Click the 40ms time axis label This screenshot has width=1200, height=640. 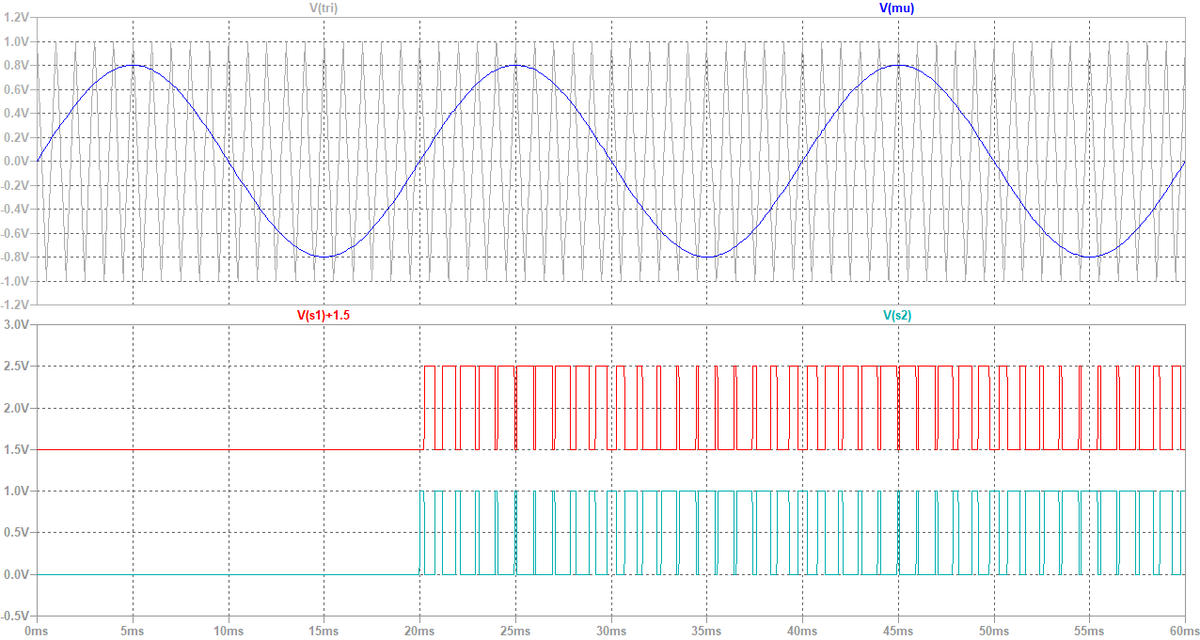802,632
